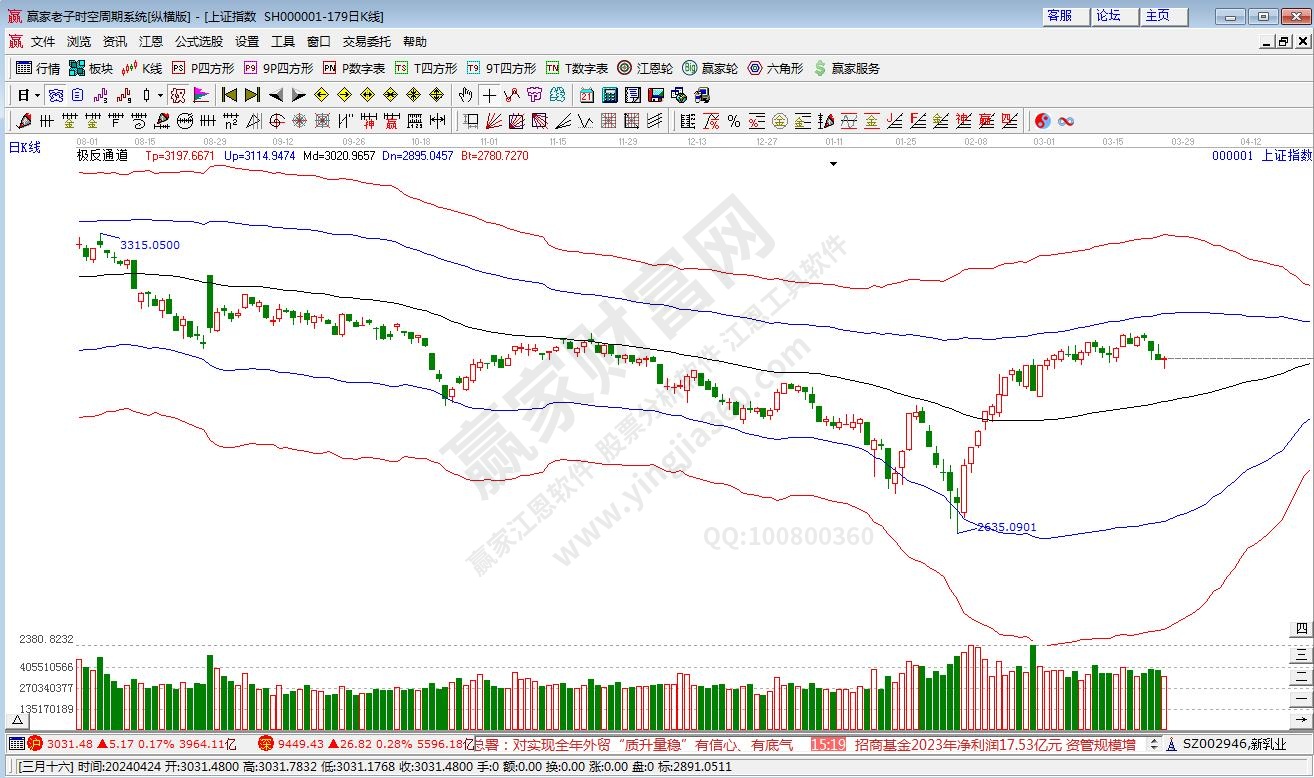This screenshot has height=778, width=1314.
Task: Toggle the crosshair cursor button
Action: tap(488, 95)
